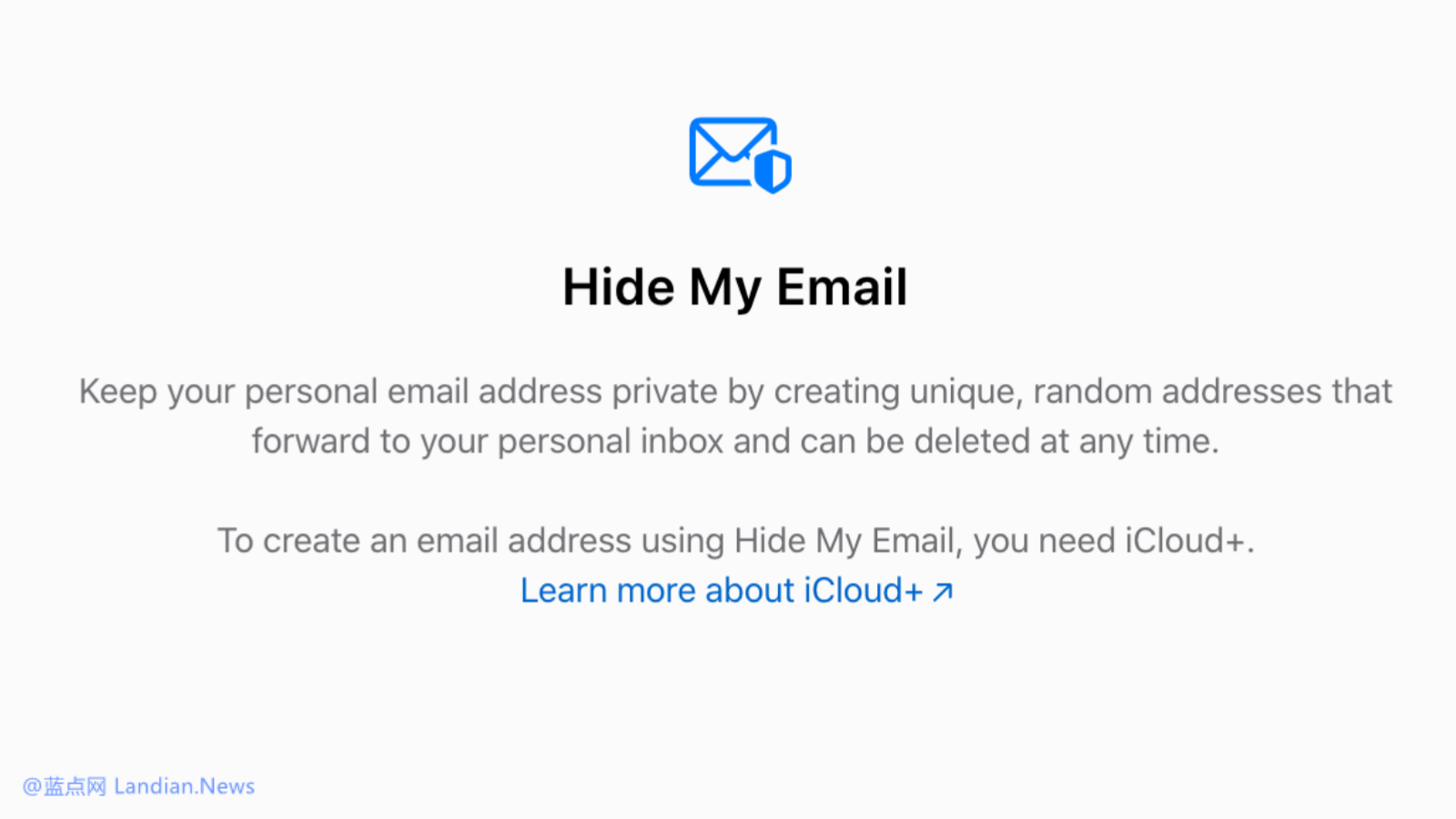
Task: Click the gray text you need iCloud+.
Action: point(1114,541)
